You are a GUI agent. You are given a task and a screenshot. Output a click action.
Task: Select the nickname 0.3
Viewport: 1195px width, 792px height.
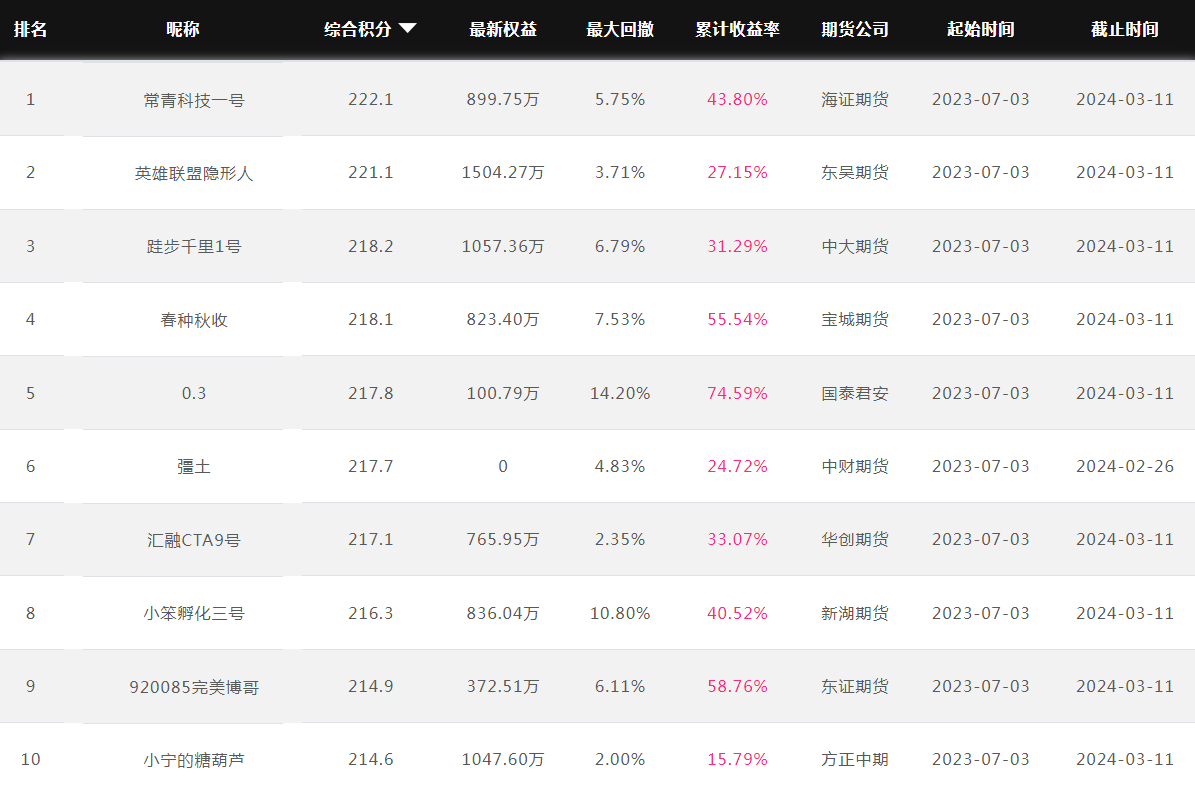point(194,393)
